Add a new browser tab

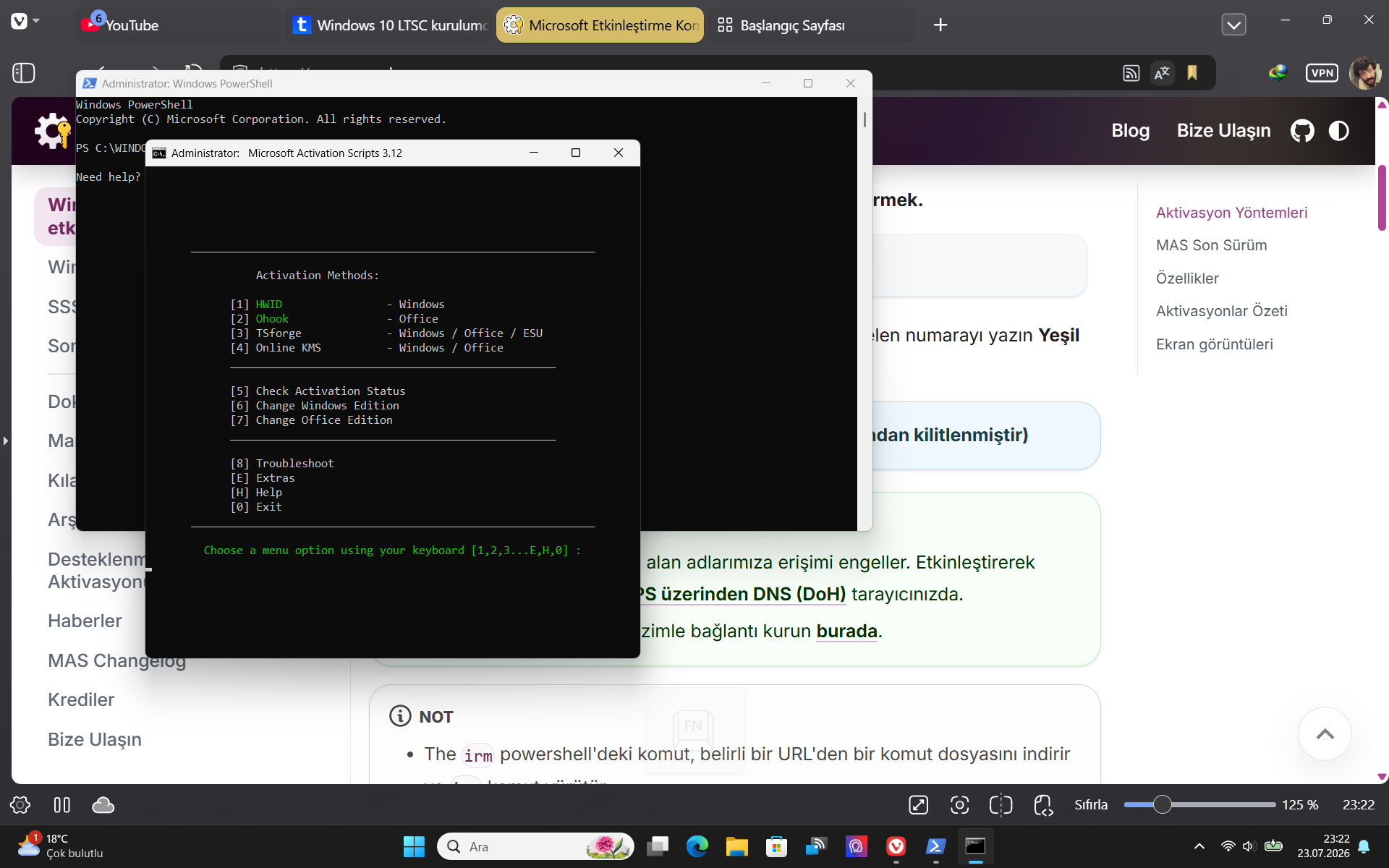(x=940, y=25)
